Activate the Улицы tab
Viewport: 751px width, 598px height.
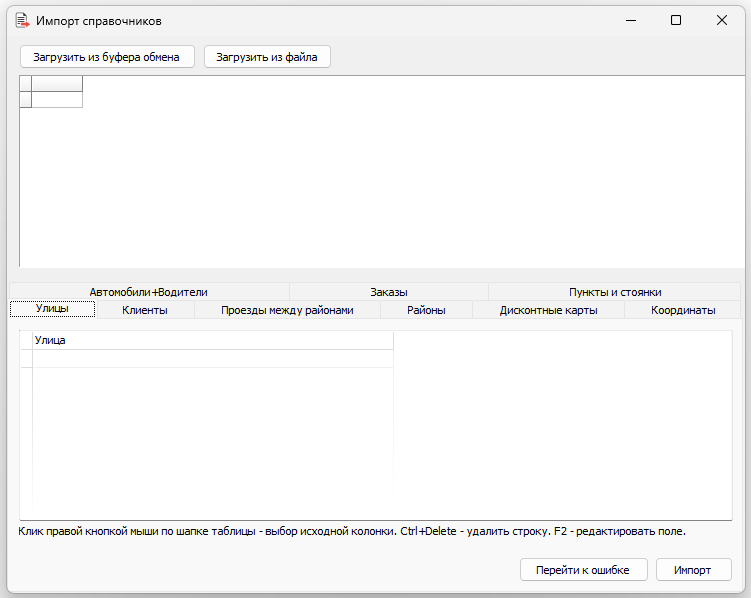point(53,309)
